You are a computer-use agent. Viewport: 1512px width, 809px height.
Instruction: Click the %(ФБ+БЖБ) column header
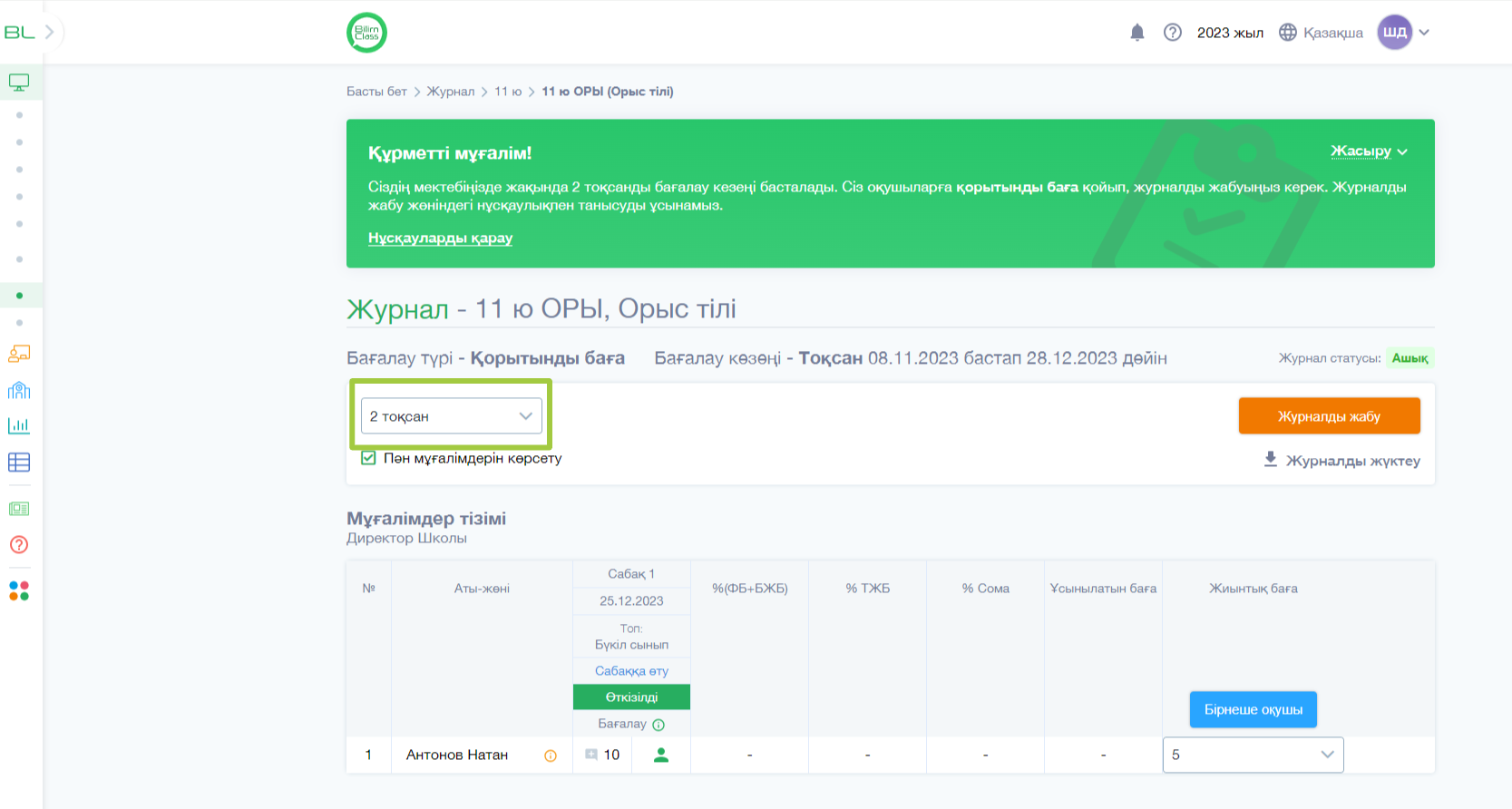(x=750, y=589)
